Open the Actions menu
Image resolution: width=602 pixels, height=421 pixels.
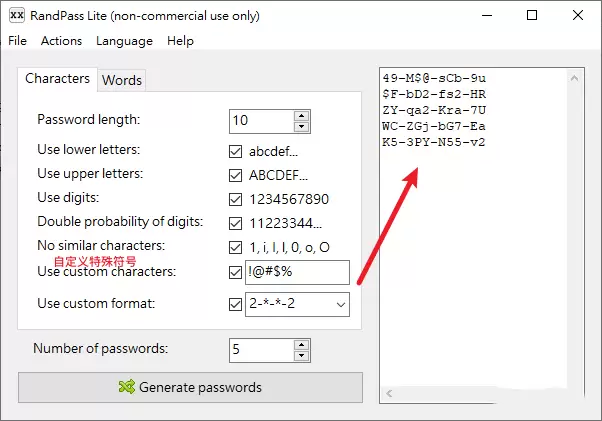coord(61,41)
